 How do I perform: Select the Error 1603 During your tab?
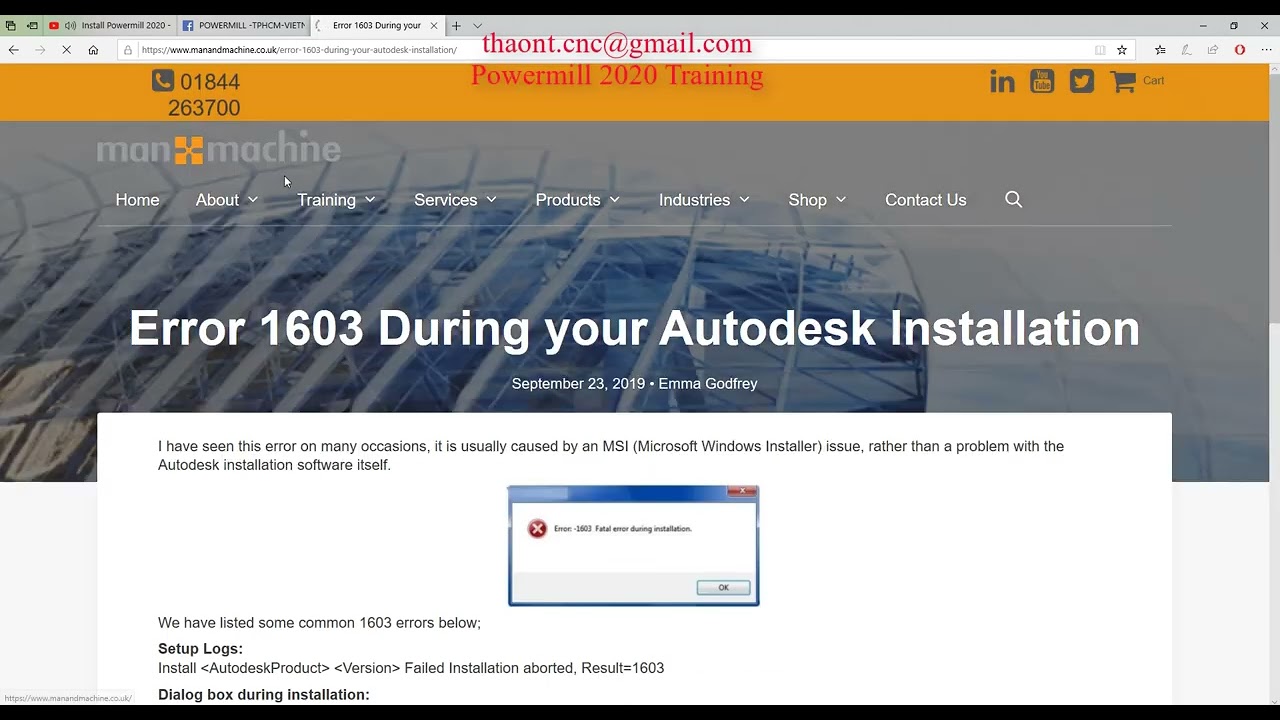coord(377,25)
